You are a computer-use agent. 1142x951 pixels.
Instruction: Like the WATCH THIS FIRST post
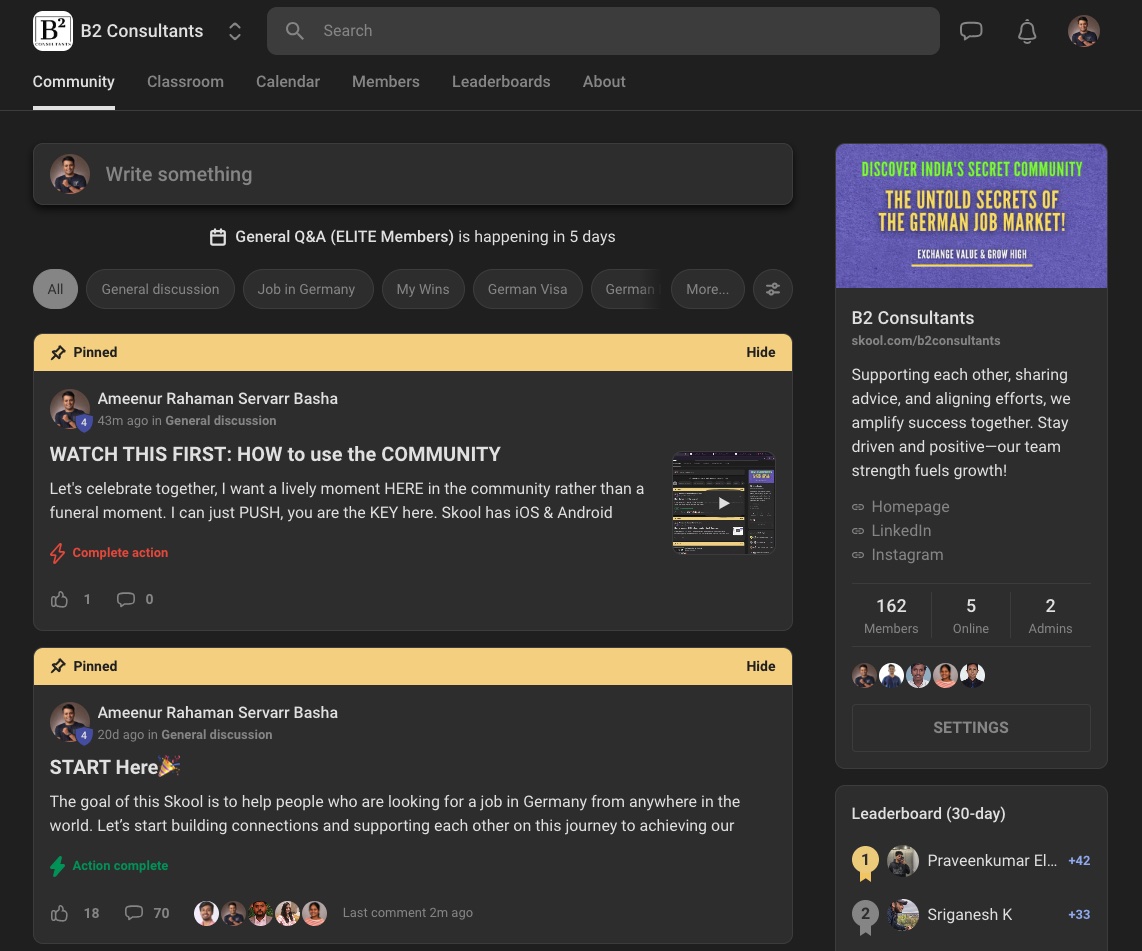60,600
